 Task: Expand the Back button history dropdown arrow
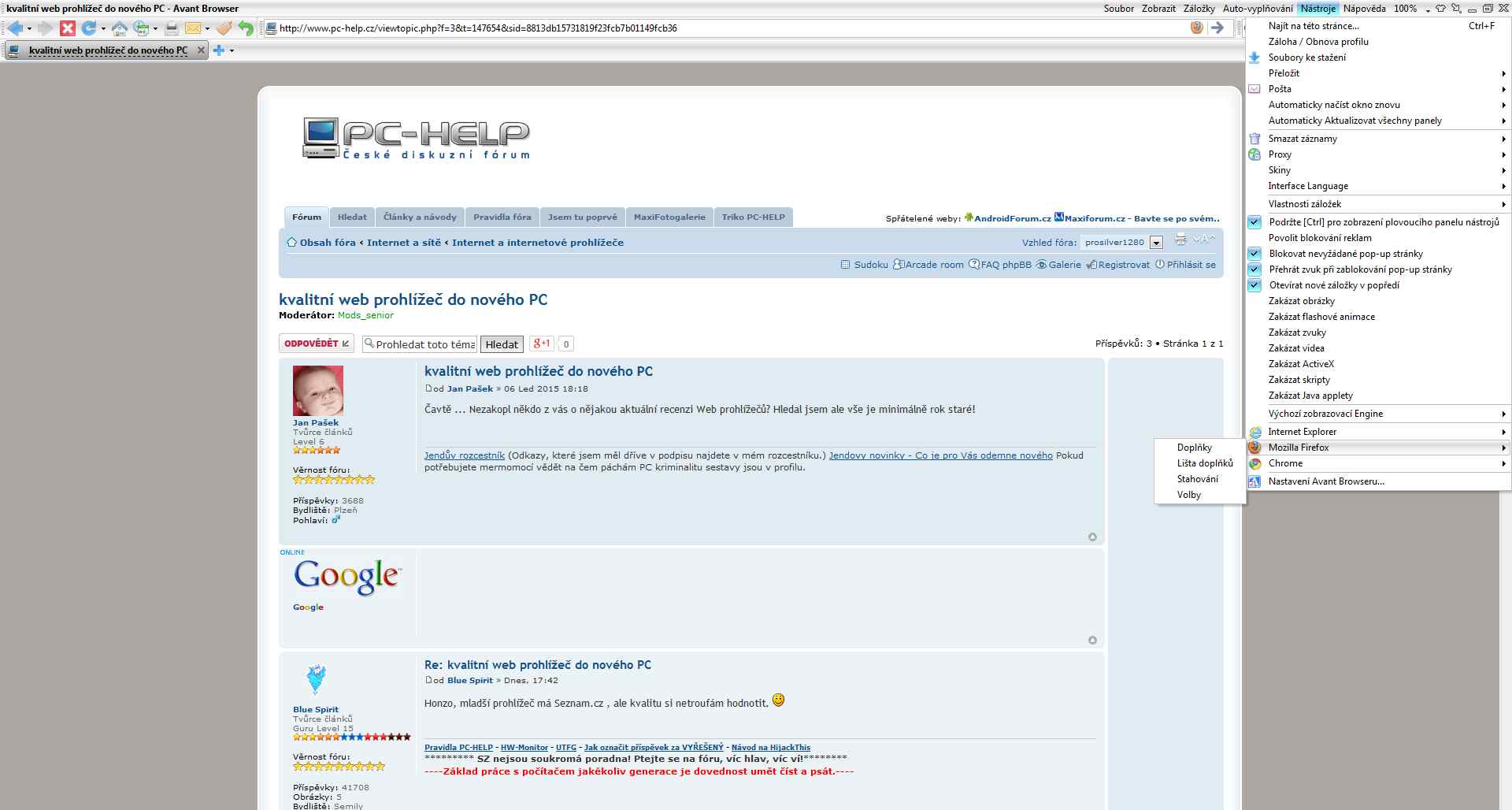[29, 29]
